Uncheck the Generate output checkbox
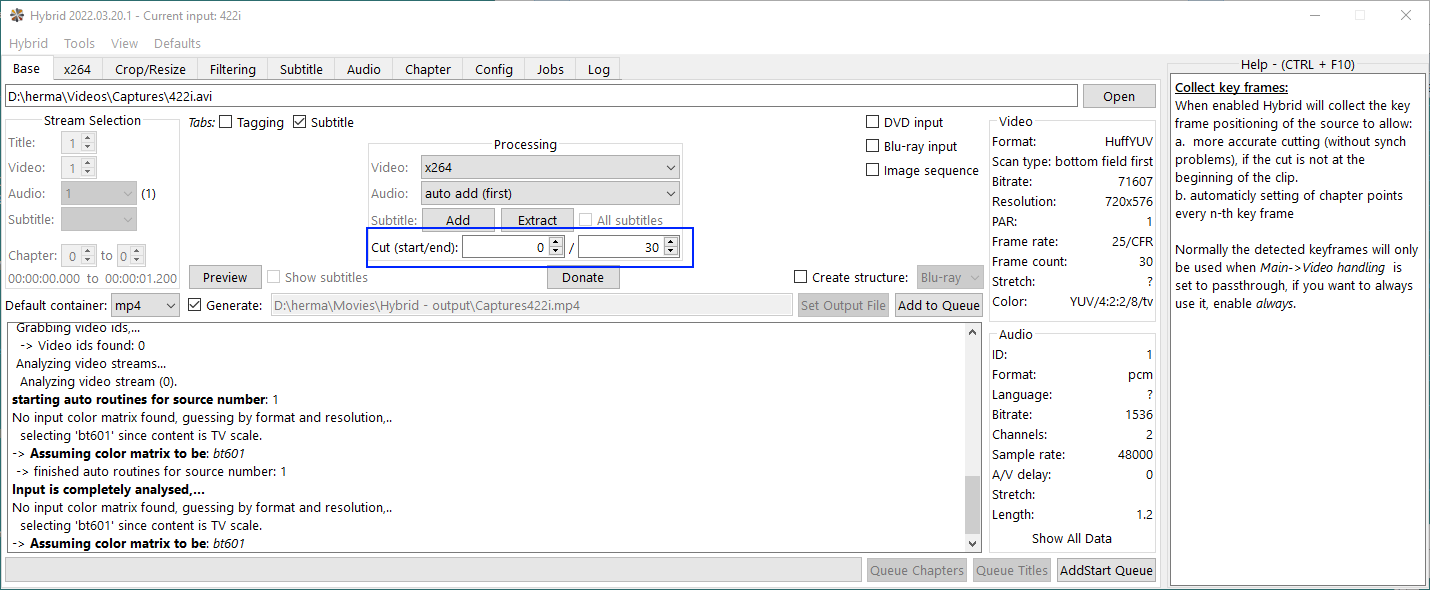 (x=195, y=305)
